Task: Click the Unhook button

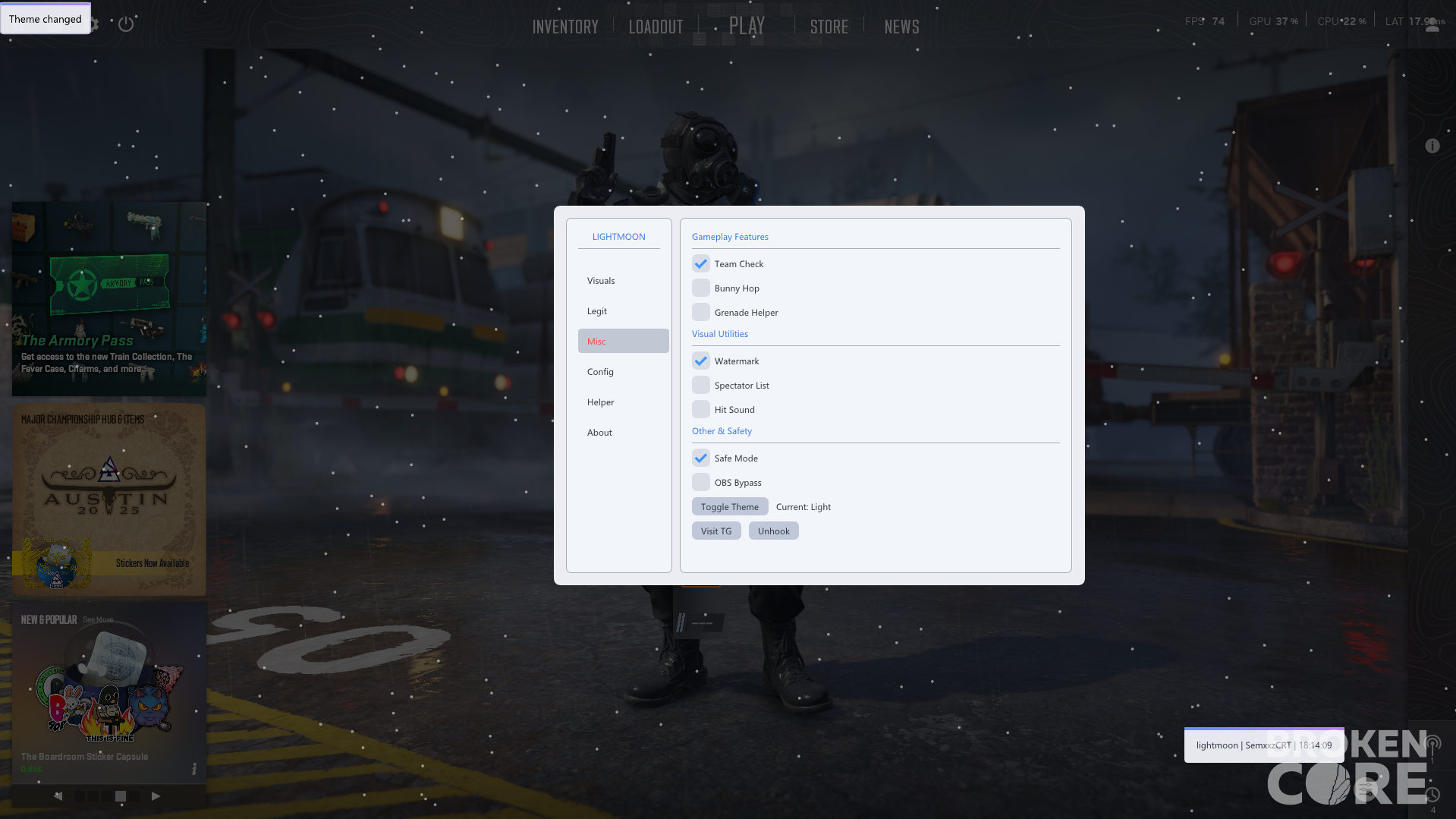Action: click(x=774, y=531)
